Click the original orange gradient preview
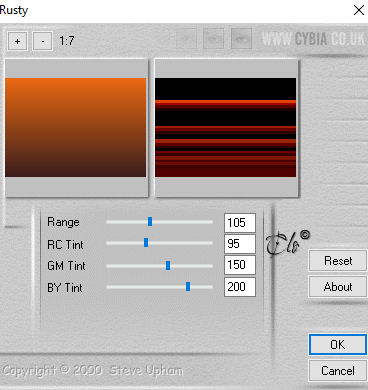 (x=76, y=127)
